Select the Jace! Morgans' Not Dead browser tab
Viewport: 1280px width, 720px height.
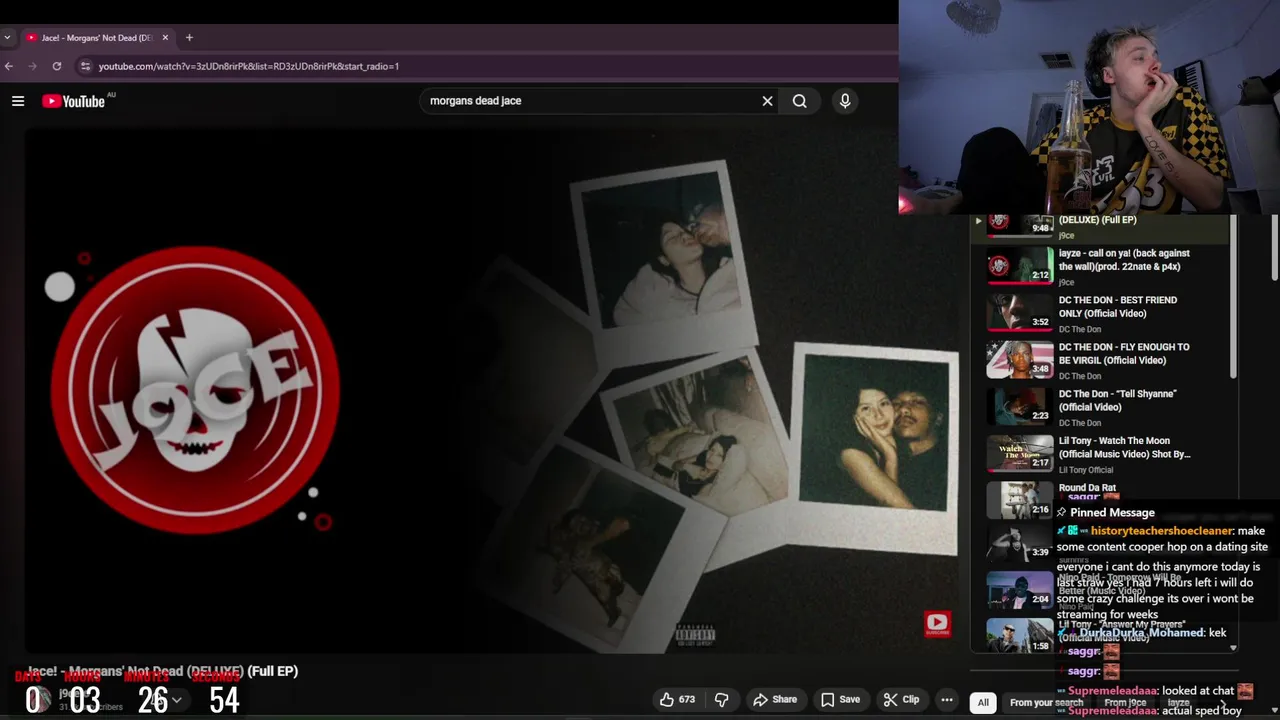click(x=96, y=38)
